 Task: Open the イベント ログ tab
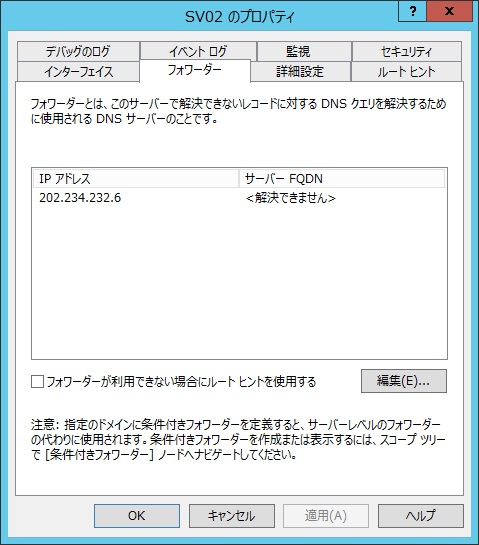tap(198, 52)
